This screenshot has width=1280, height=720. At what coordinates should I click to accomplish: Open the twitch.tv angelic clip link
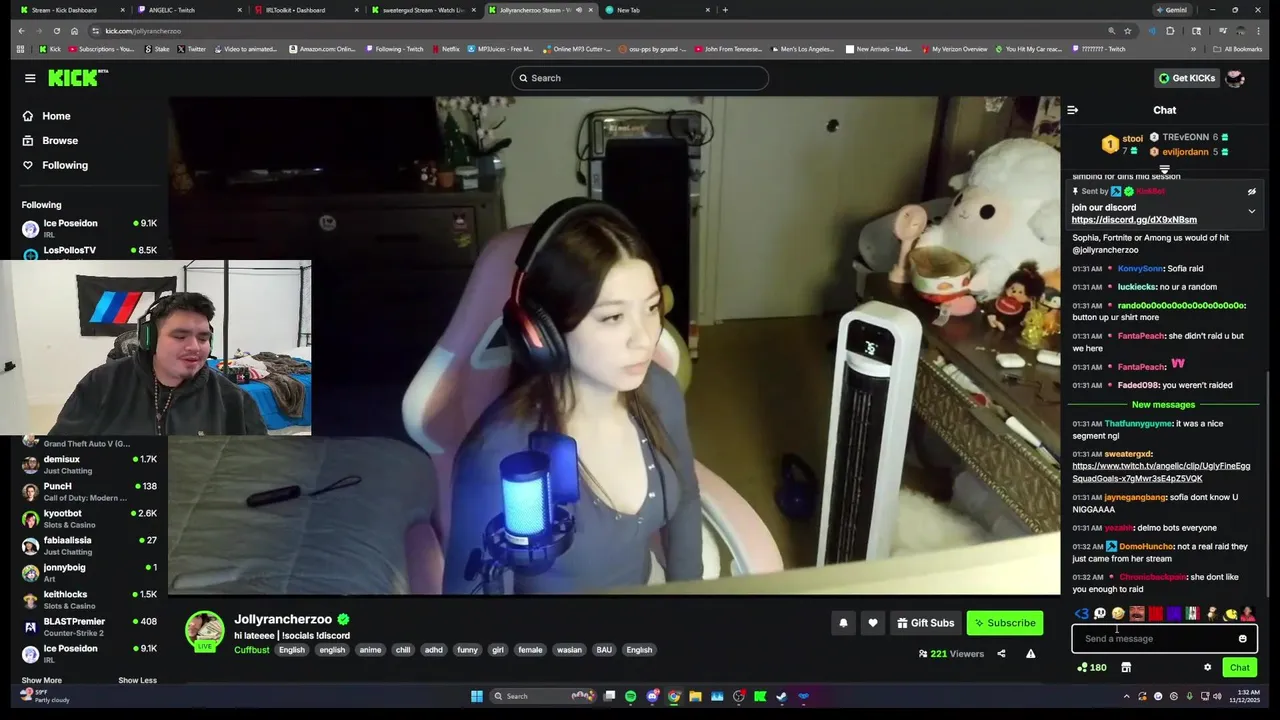[1161, 472]
